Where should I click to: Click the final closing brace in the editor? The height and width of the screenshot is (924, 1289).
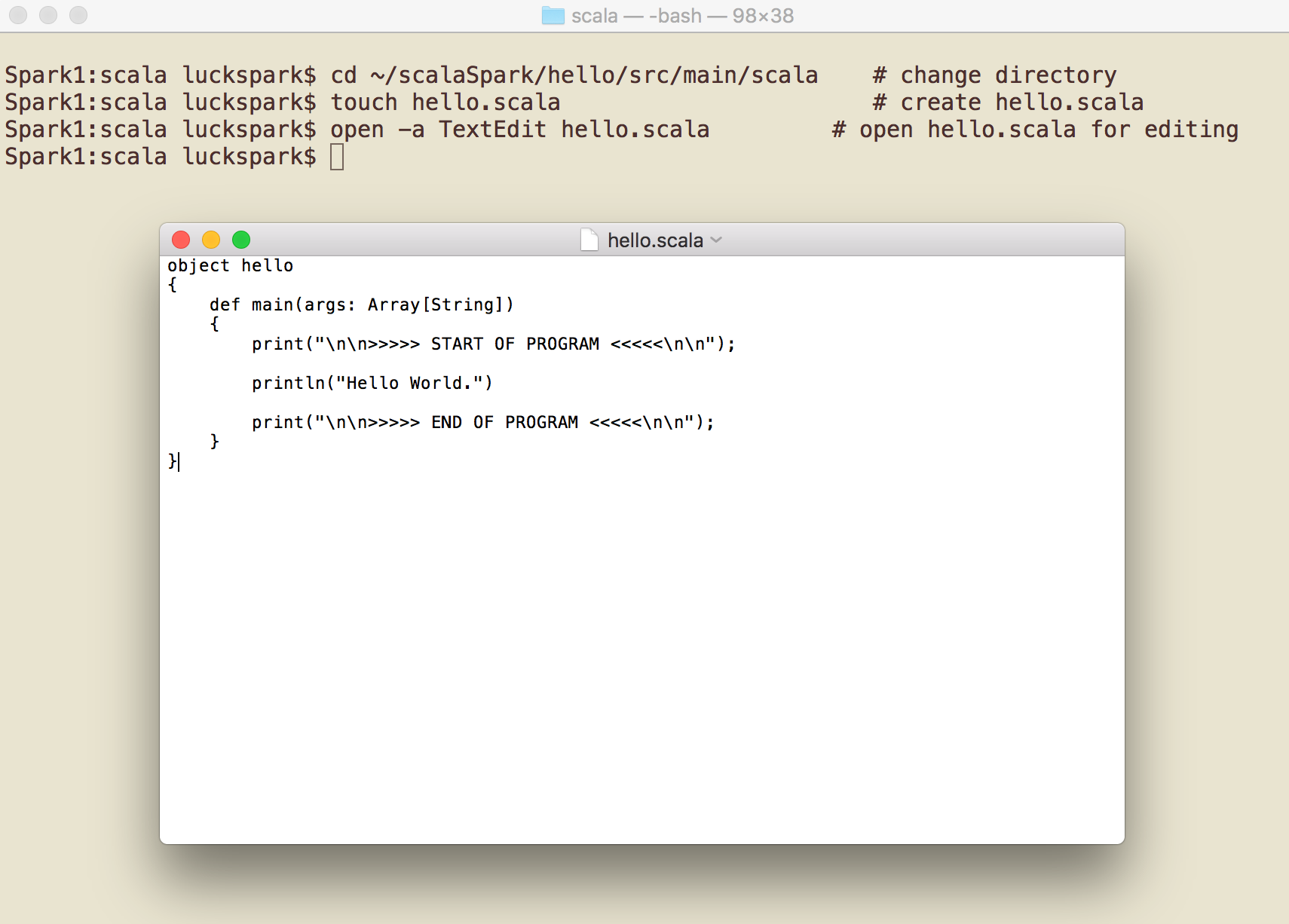click(x=172, y=461)
